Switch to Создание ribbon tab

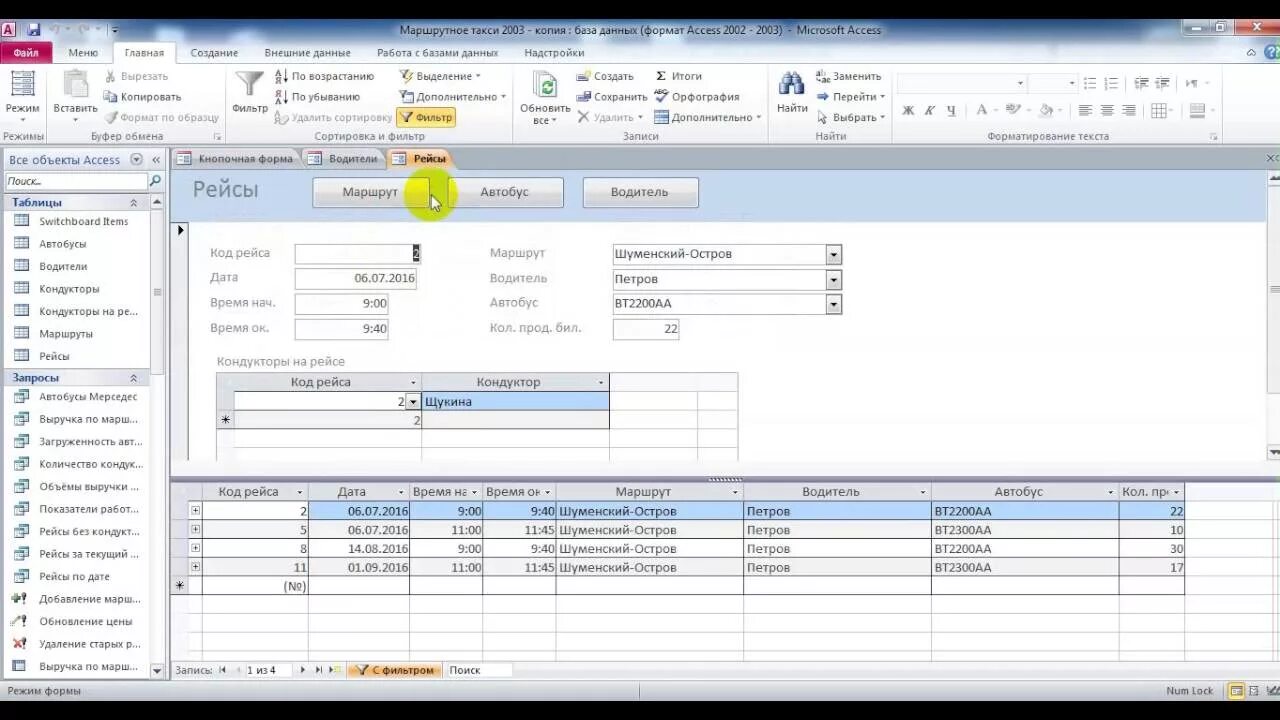tap(214, 53)
